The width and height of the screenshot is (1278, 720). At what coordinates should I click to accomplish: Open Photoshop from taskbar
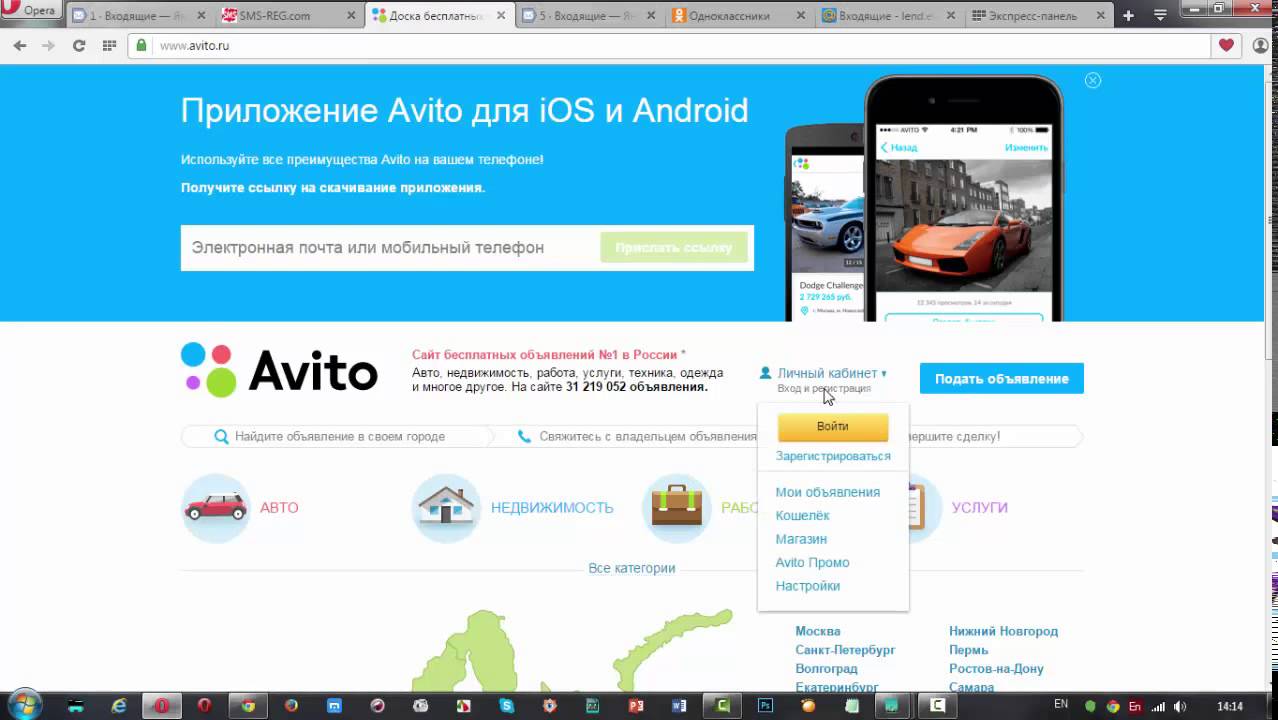[766, 705]
